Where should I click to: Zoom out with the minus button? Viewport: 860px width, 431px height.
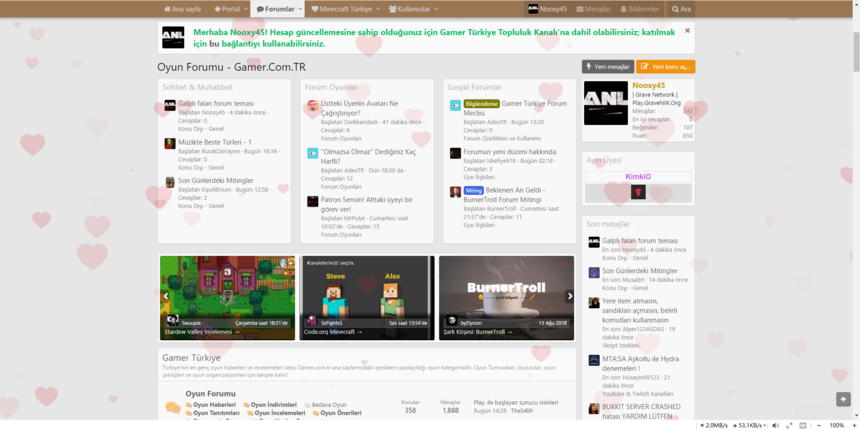point(819,426)
